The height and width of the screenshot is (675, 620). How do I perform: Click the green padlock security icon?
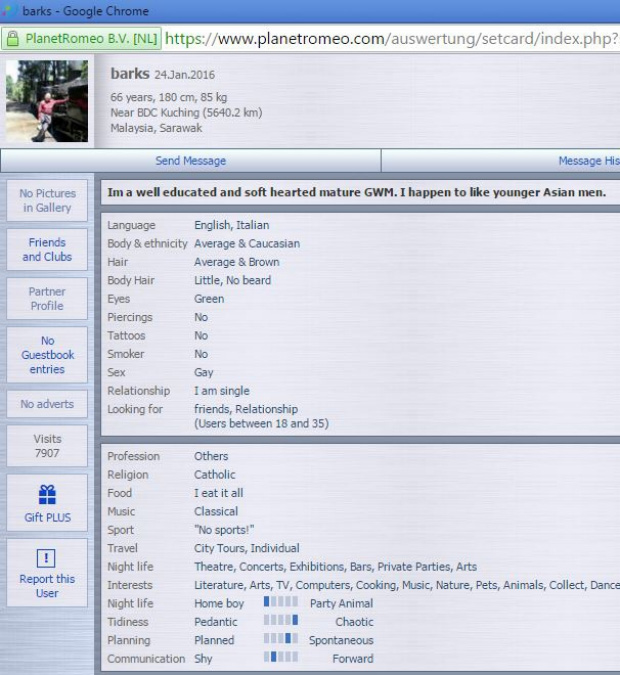click(x=12, y=39)
